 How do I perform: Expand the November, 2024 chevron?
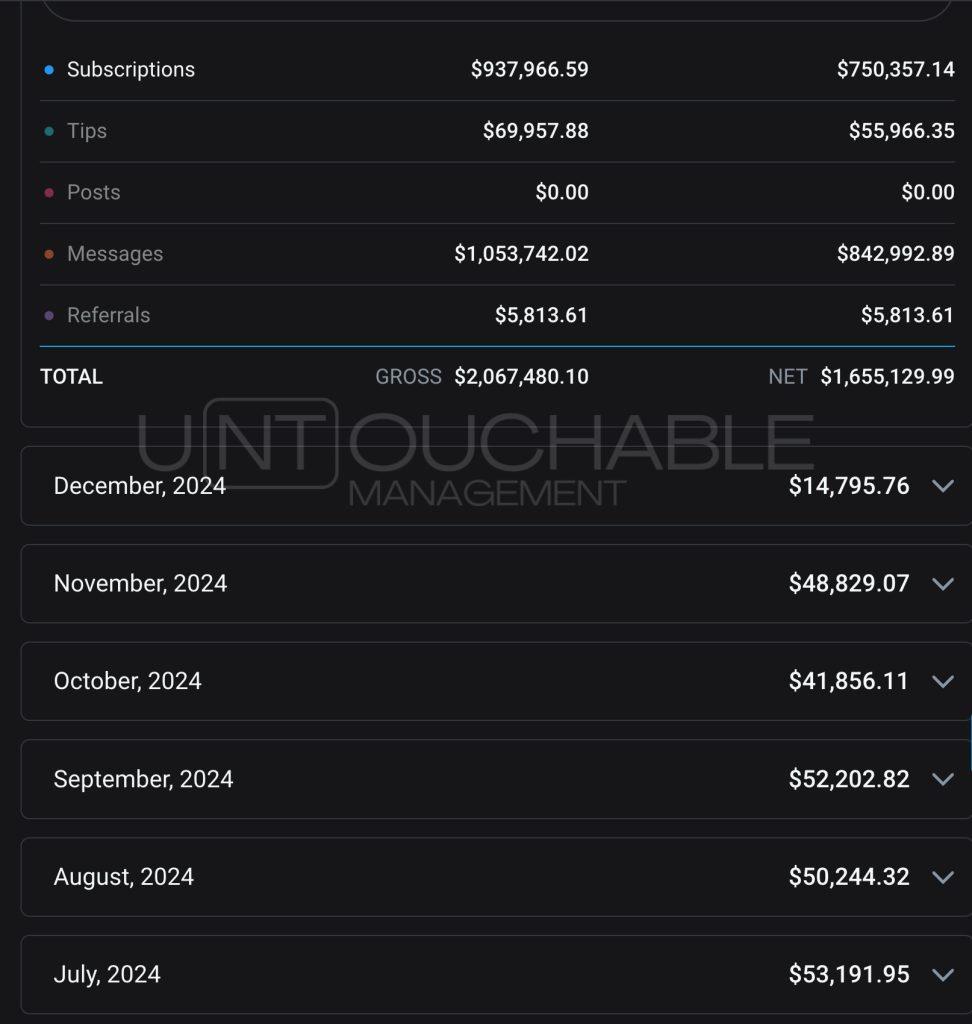(x=943, y=584)
